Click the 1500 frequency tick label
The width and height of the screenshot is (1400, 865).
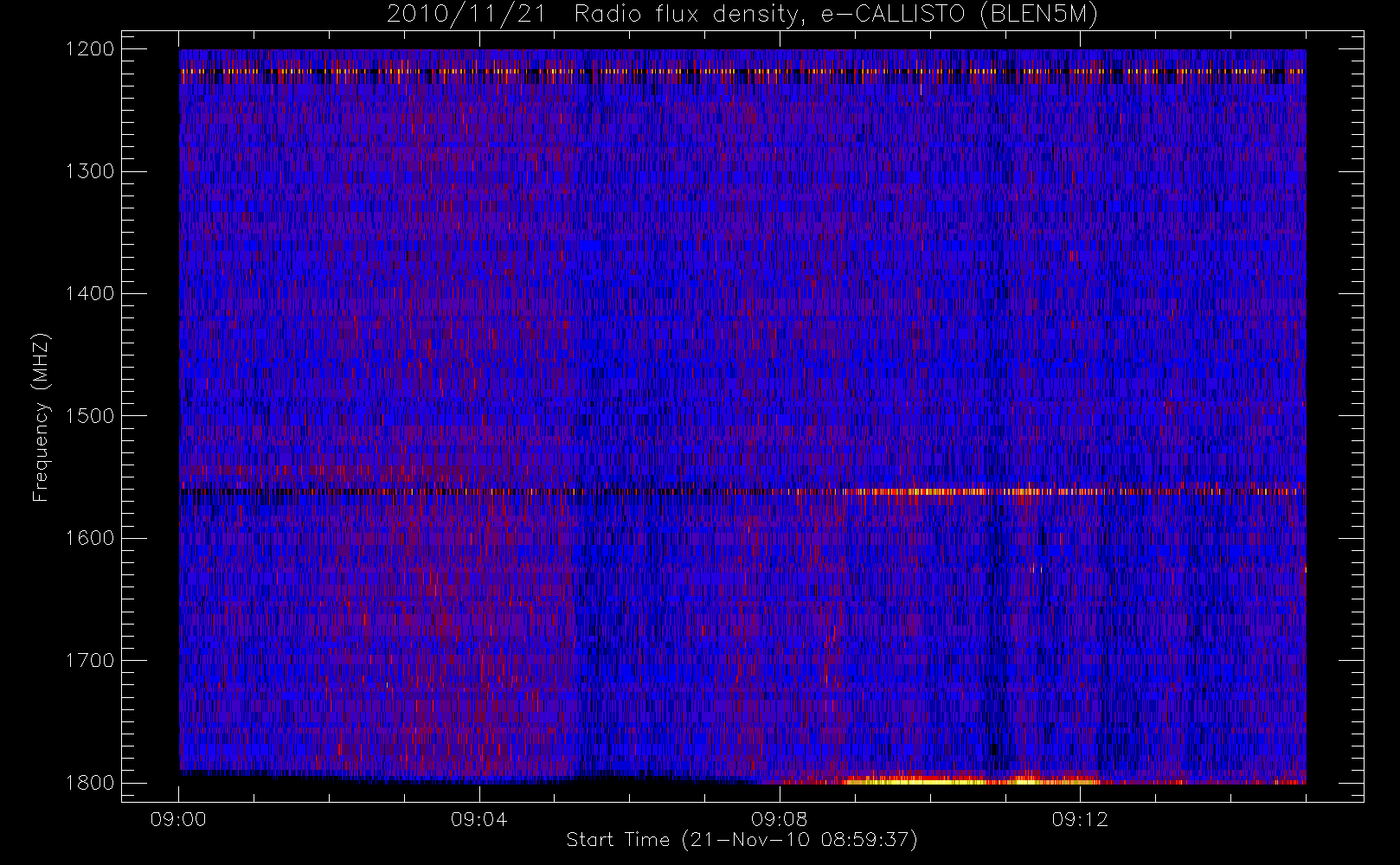tap(90, 416)
